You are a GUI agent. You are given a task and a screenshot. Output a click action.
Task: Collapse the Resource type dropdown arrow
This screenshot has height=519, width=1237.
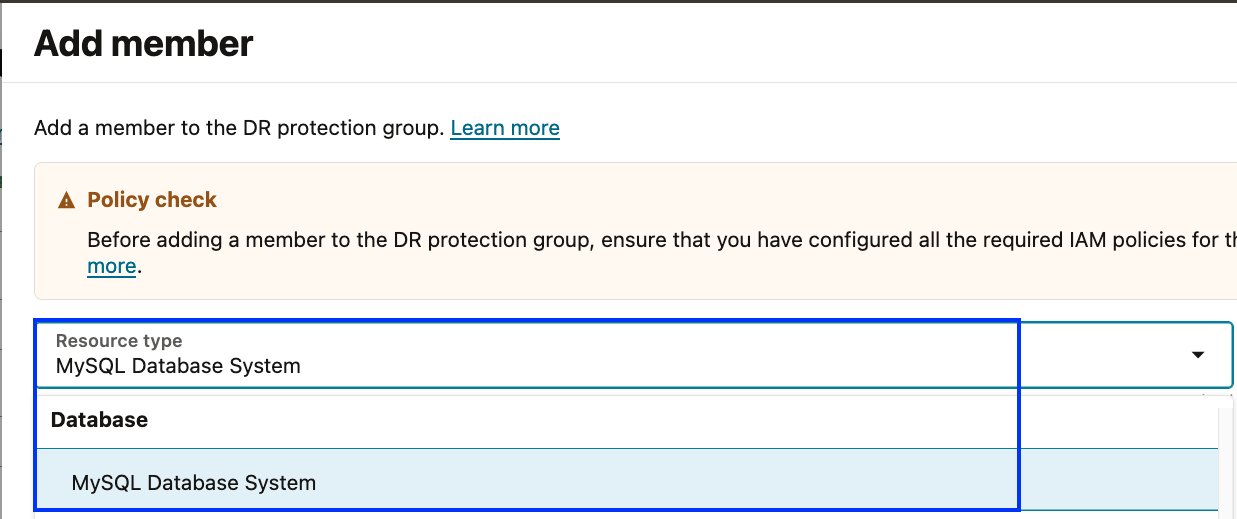pyautogui.click(x=1197, y=355)
